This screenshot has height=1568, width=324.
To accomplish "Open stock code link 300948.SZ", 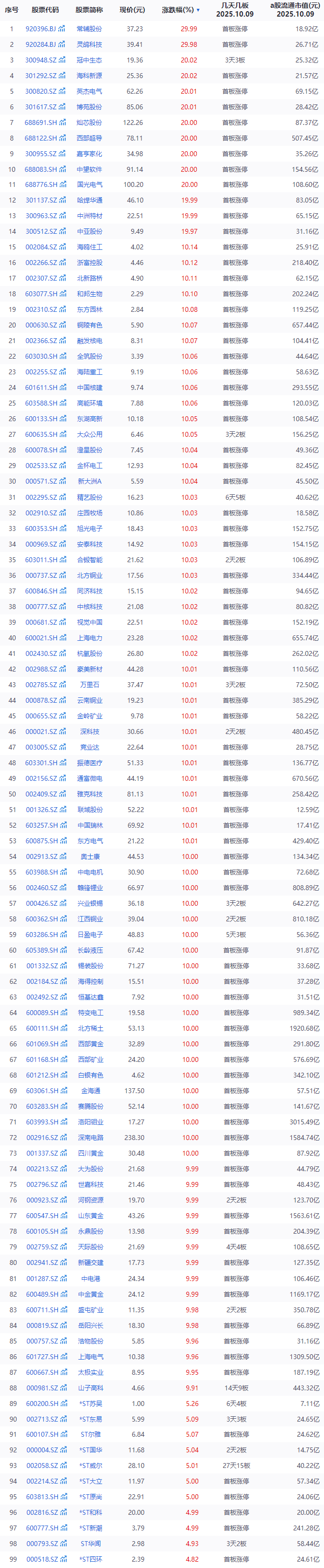I will coord(40,60).
